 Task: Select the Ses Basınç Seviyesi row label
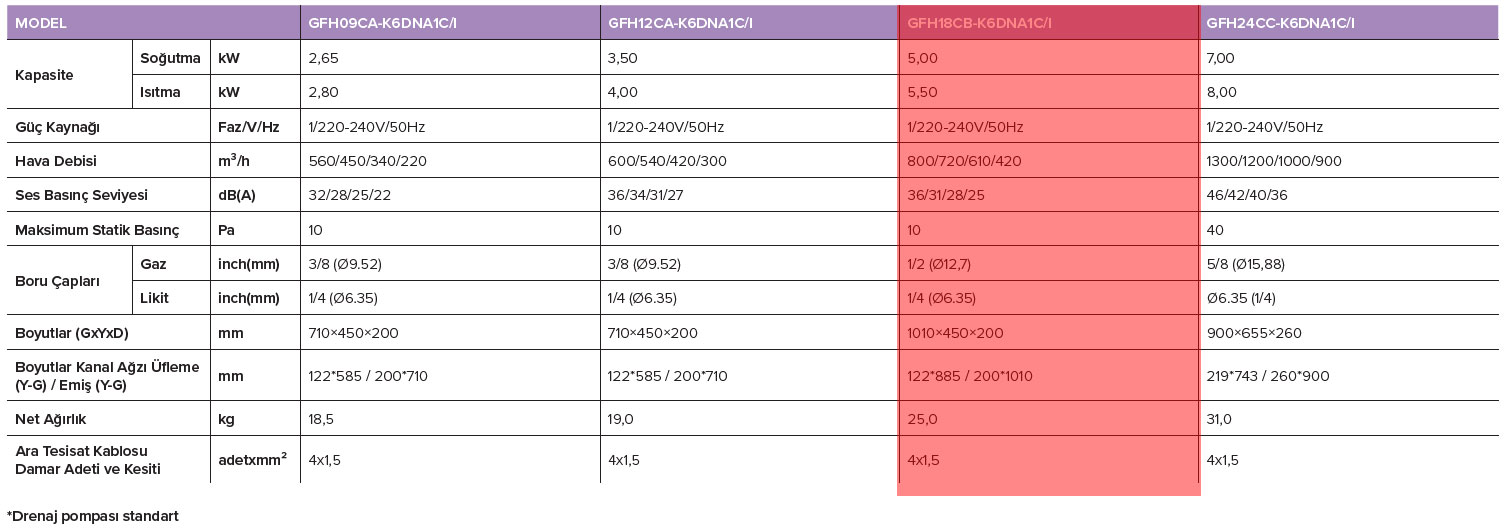coord(82,195)
